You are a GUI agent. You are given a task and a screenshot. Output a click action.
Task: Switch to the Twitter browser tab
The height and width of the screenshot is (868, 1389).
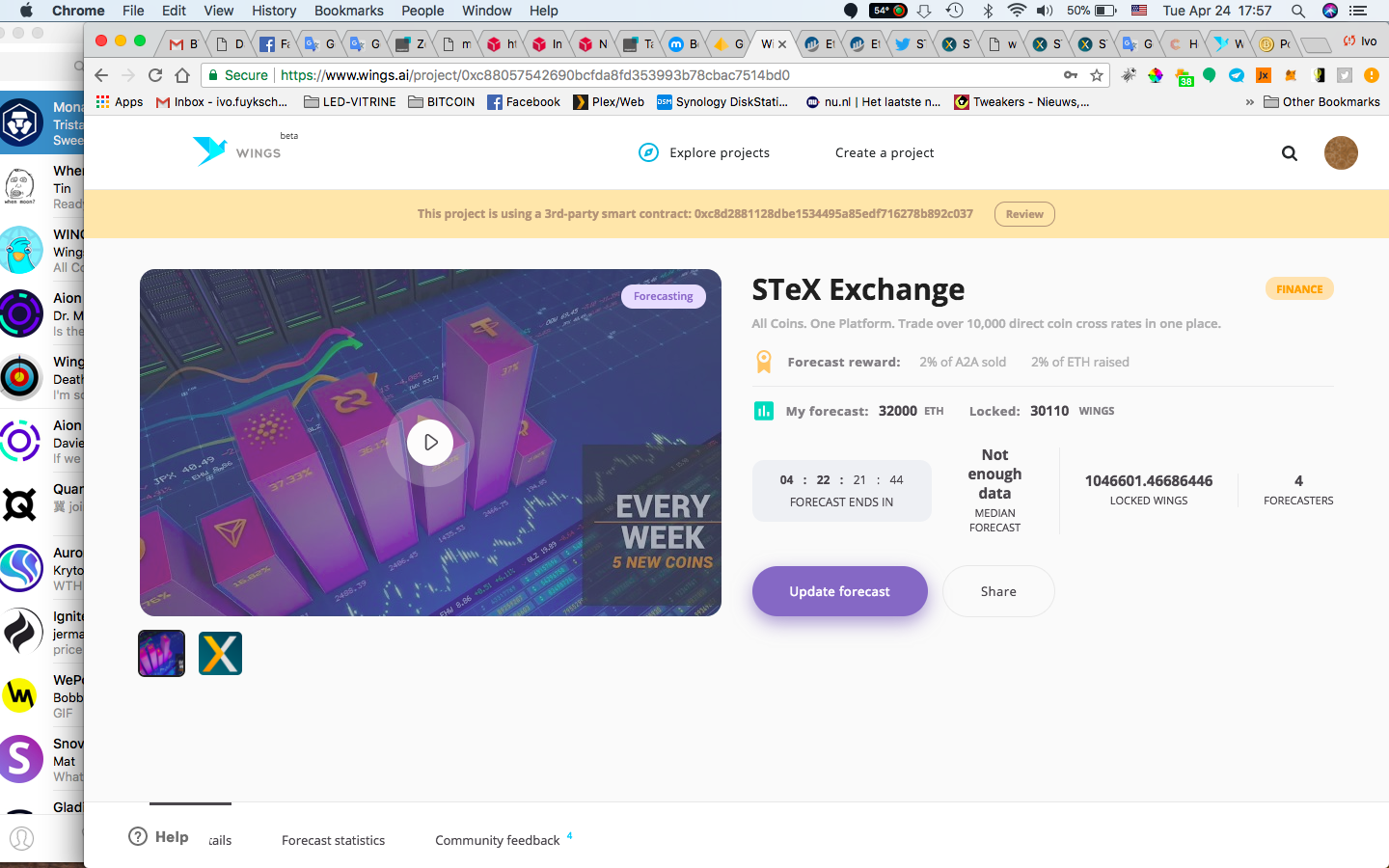coord(909,43)
